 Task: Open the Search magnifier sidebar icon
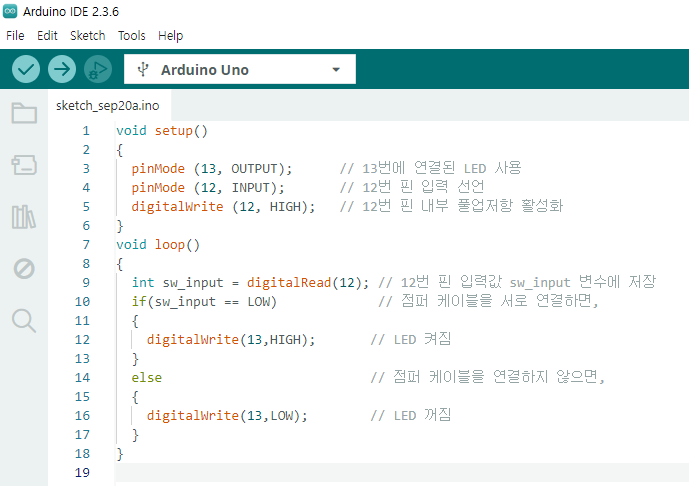24,321
